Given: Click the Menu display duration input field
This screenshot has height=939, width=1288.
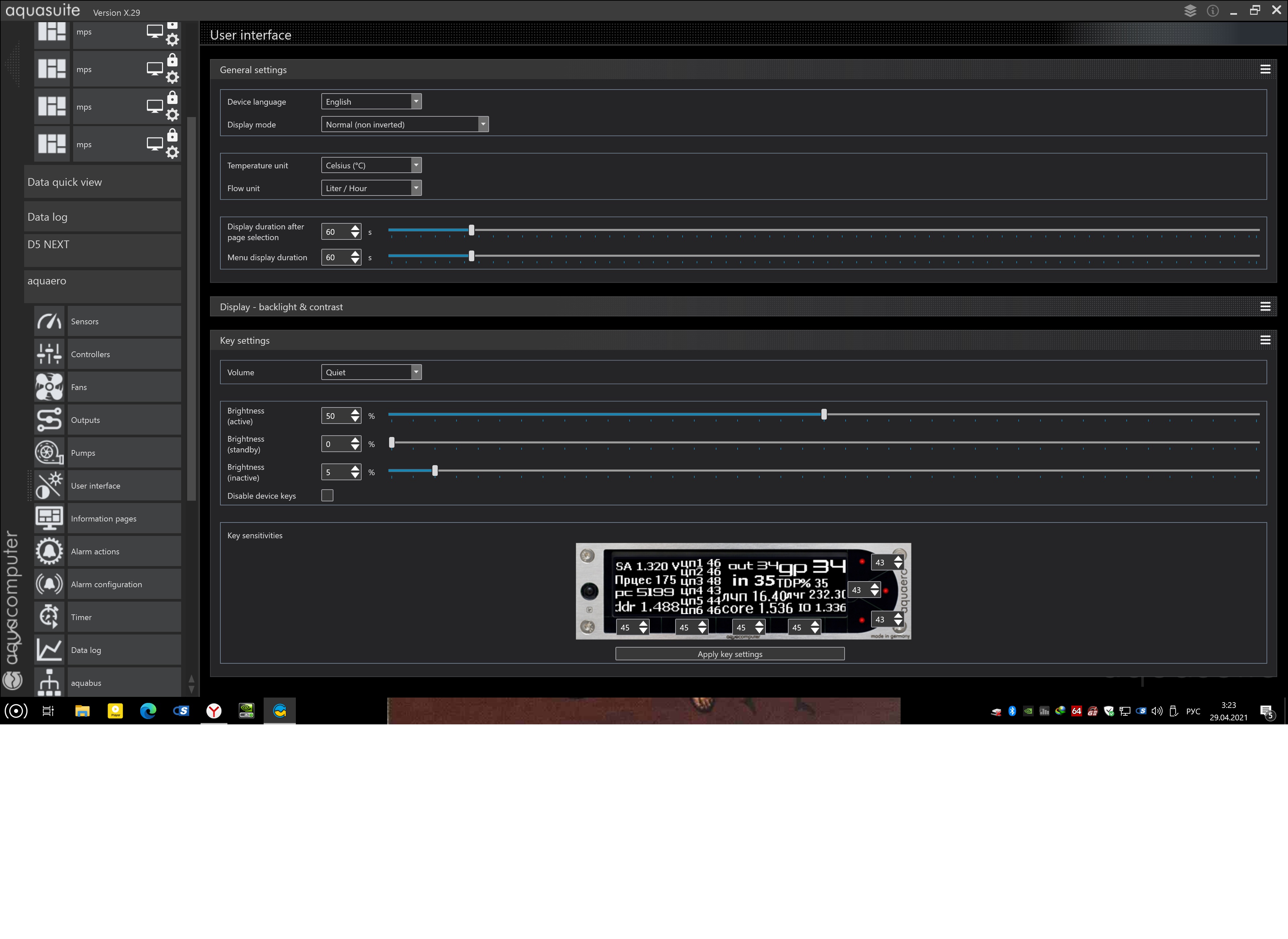Looking at the screenshot, I should coord(335,258).
